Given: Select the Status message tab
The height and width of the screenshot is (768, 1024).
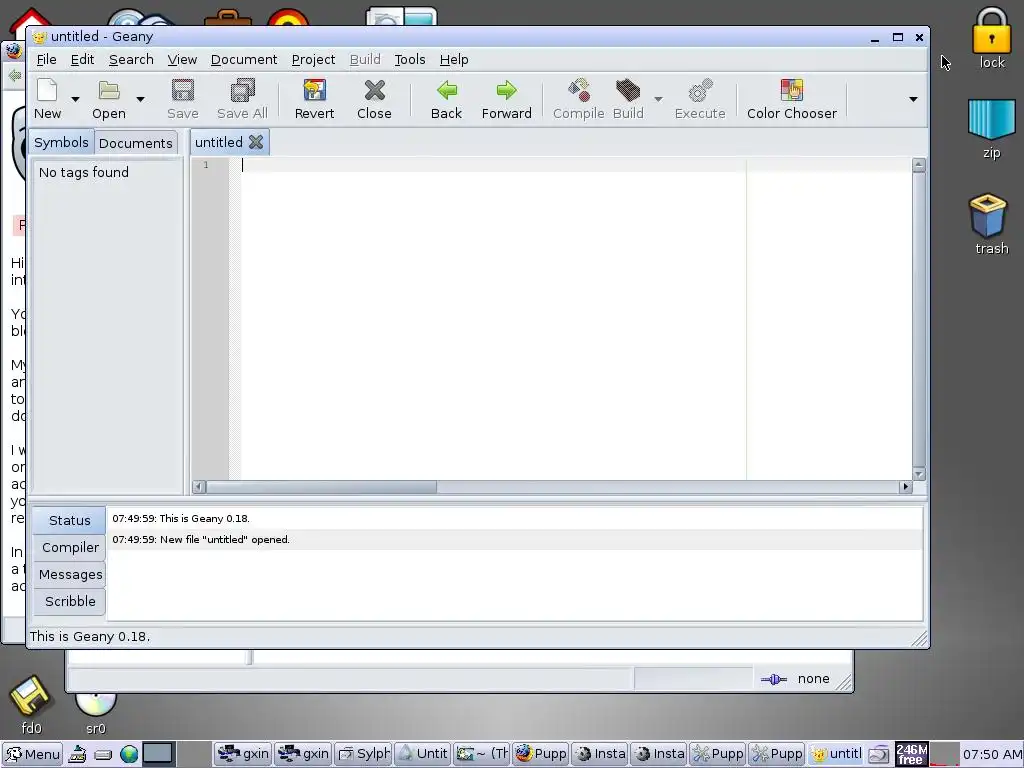Looking at the screenshot, I should (x=69, y=520).
